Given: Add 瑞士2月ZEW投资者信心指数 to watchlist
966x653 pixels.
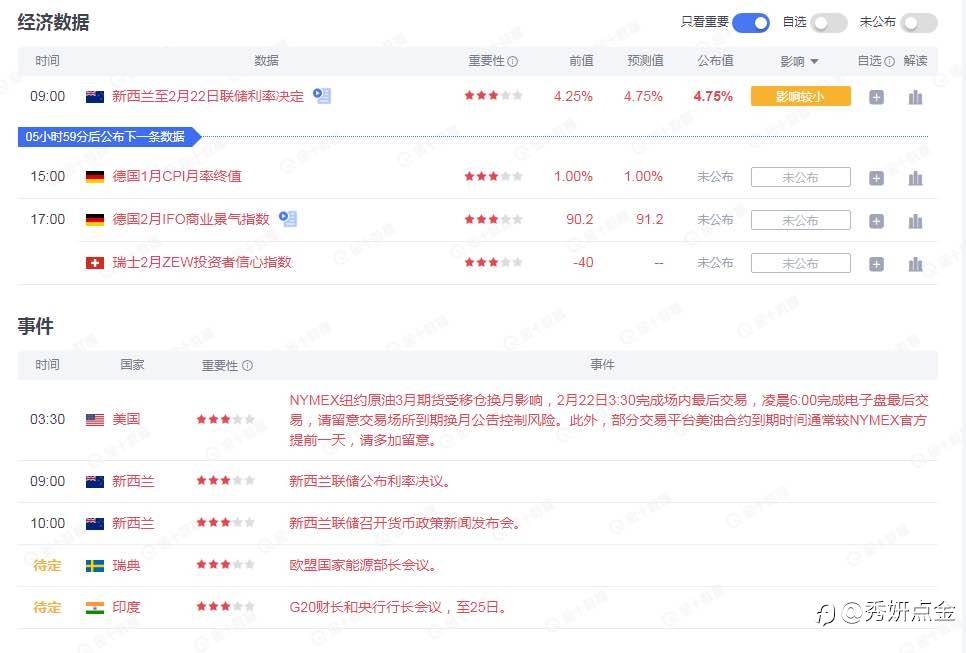Looking at the screenshot, I should coord(876,264).
